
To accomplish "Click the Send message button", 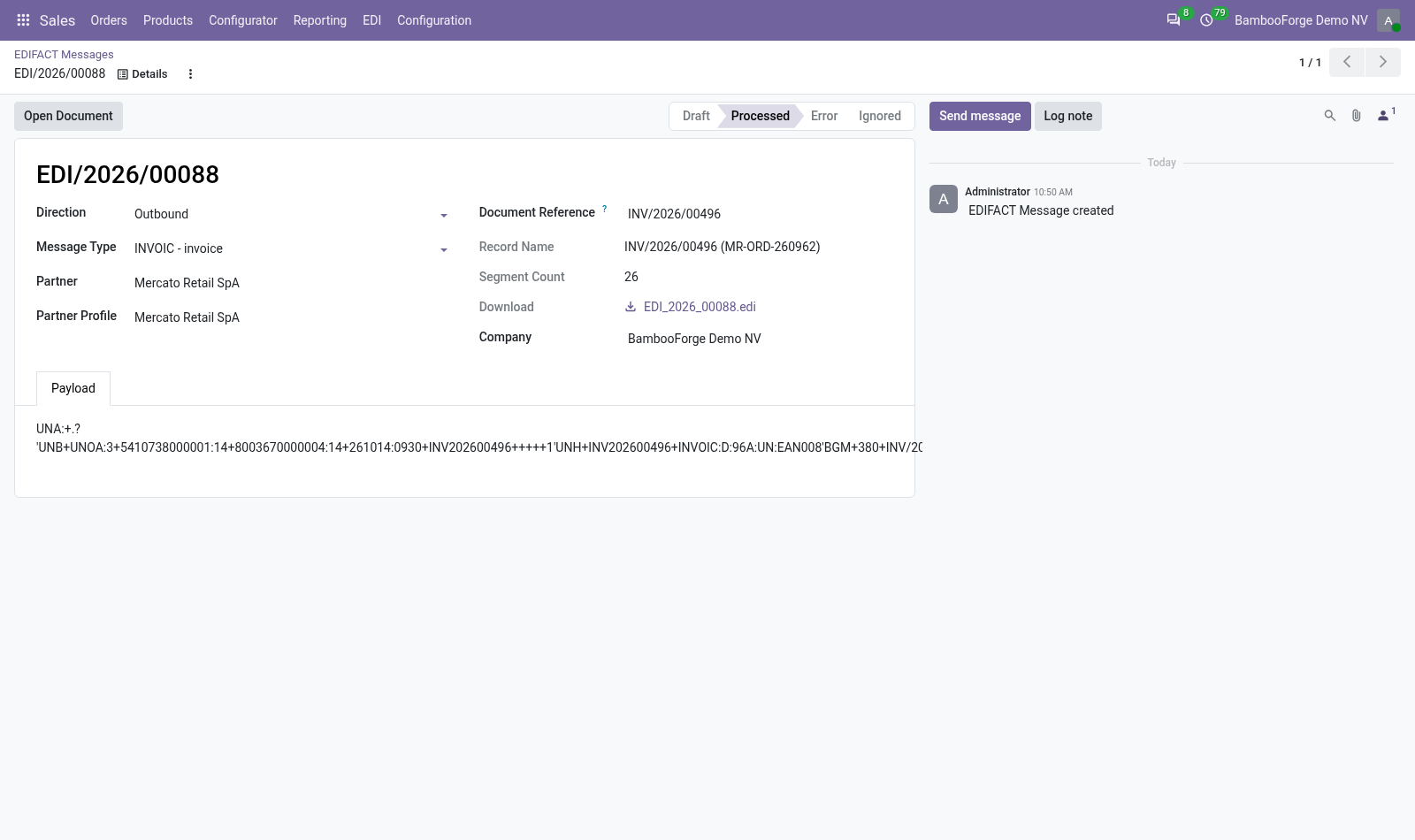I will tap(980, 116).
